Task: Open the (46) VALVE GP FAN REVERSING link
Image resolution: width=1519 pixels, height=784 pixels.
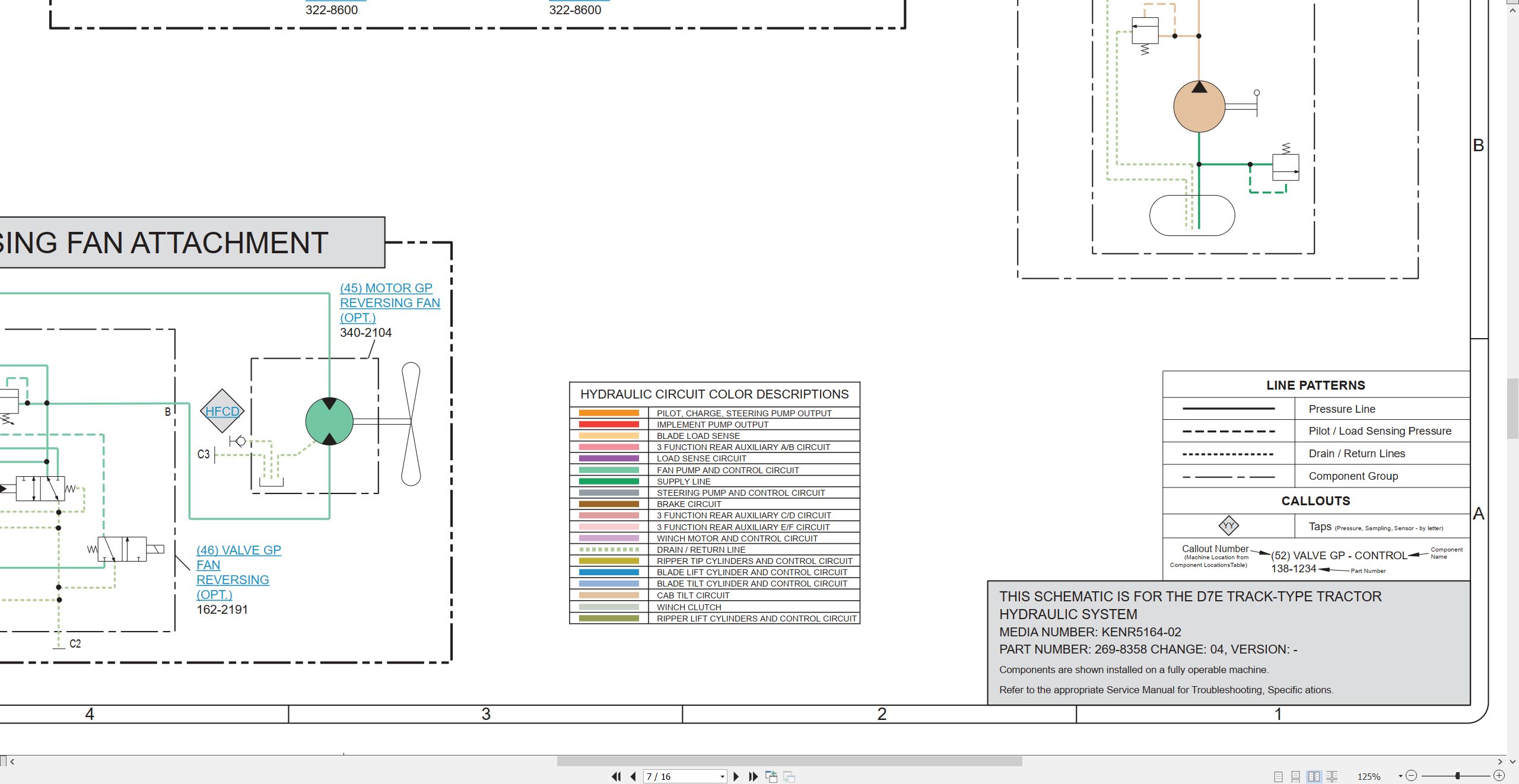Action: [x=239, y=572]
